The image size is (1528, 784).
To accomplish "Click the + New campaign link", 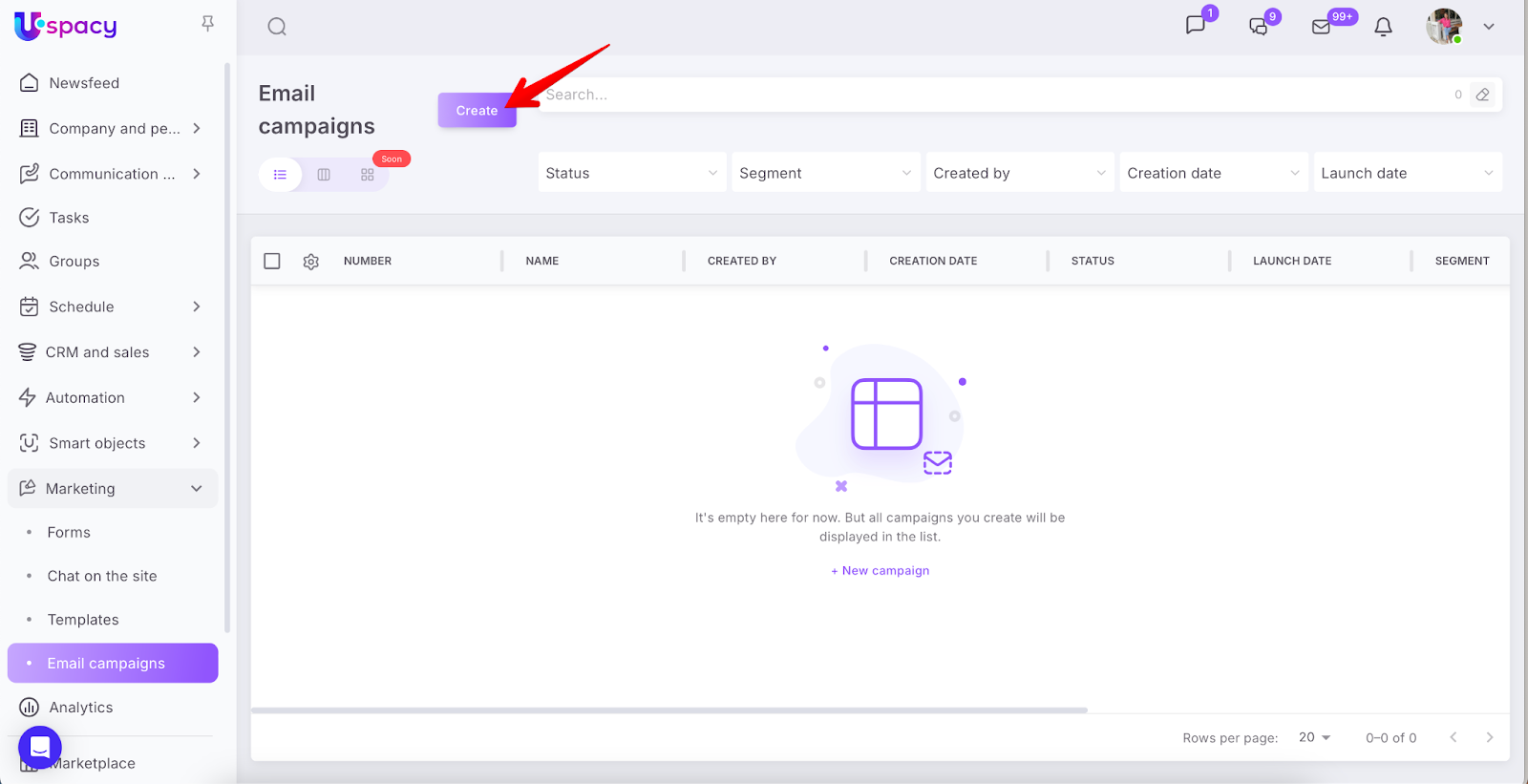I will click(880, 571).
